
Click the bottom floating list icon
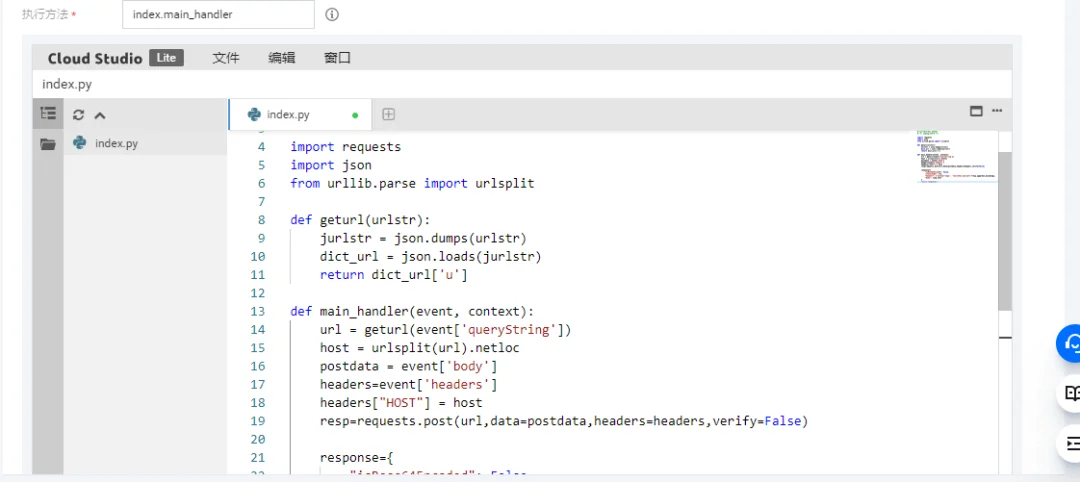1071,443
